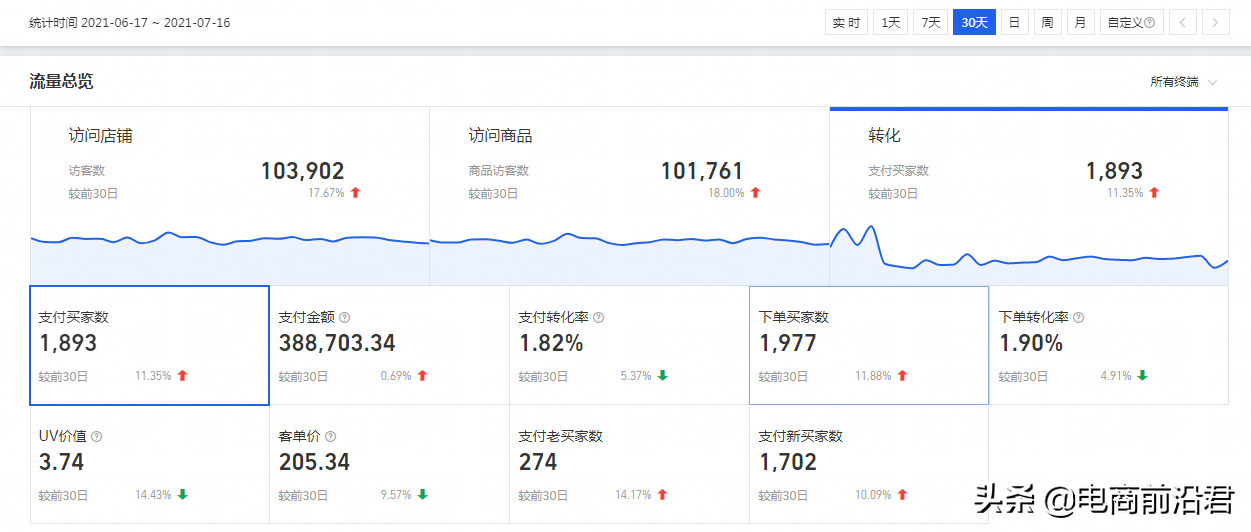Click the 统计时间 date range text

tap(130, 22)
